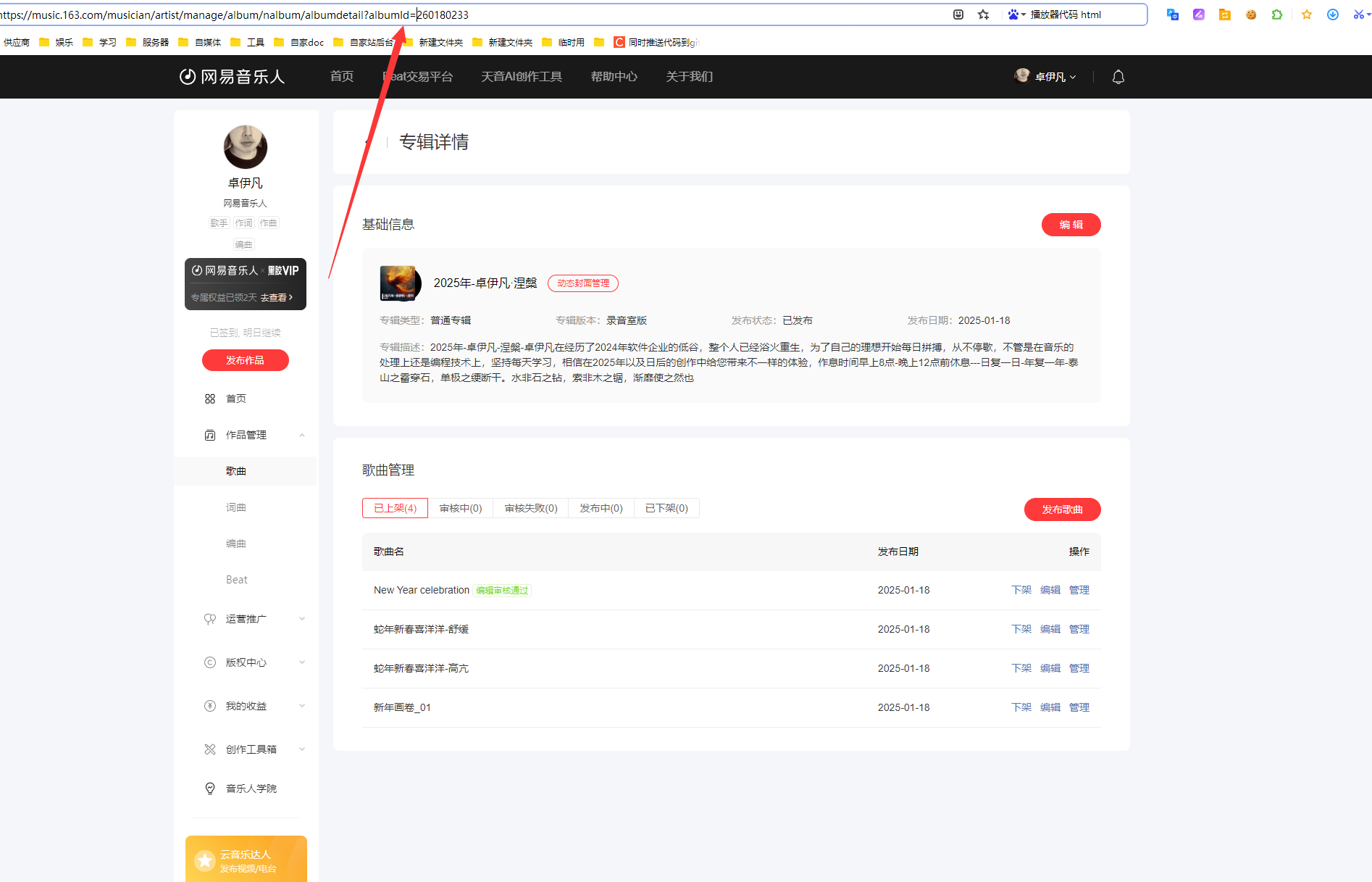Click the 首页 grid icon in sidebar
The image size is (1372, 882).
(210, 399)
